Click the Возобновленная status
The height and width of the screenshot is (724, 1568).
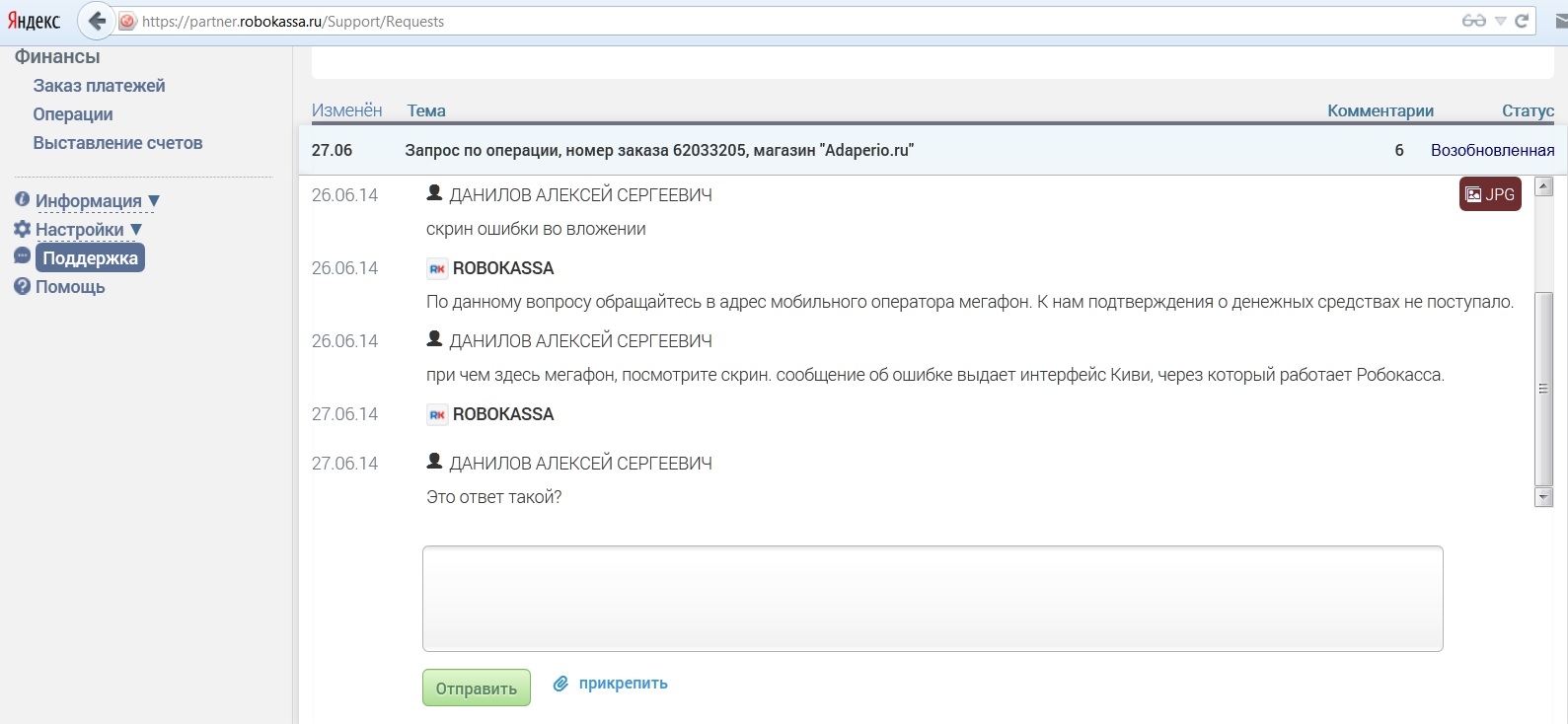pos(1492,150)
